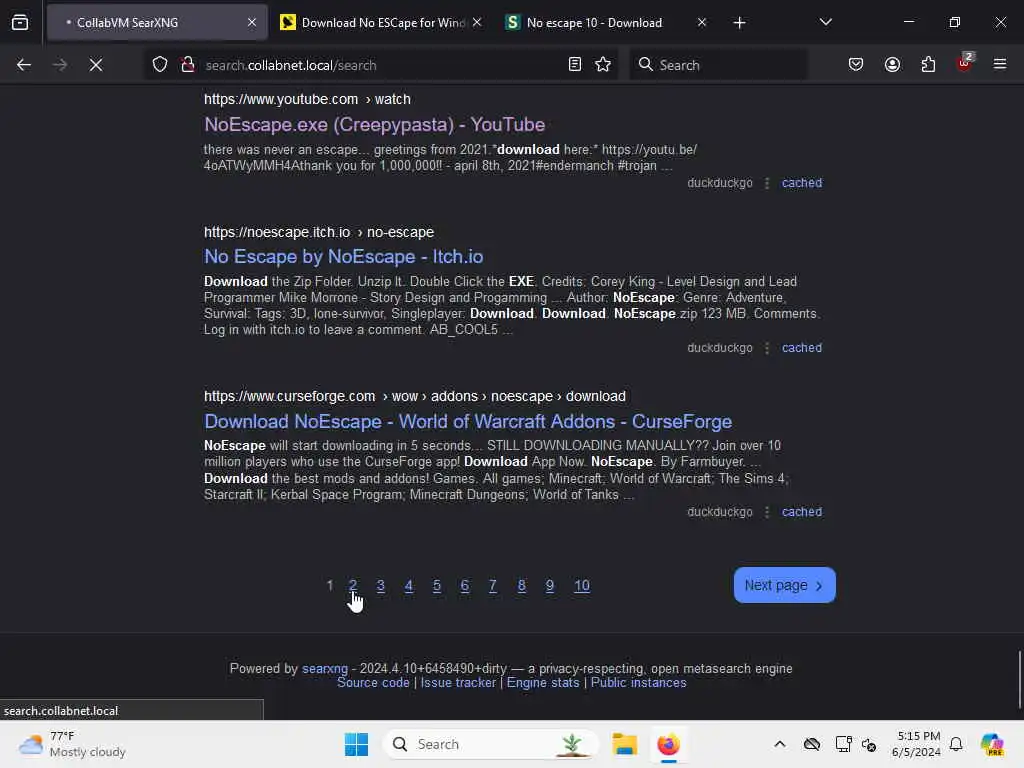
Task: Close the No escape 10 tab
Action: pos(702,23)
